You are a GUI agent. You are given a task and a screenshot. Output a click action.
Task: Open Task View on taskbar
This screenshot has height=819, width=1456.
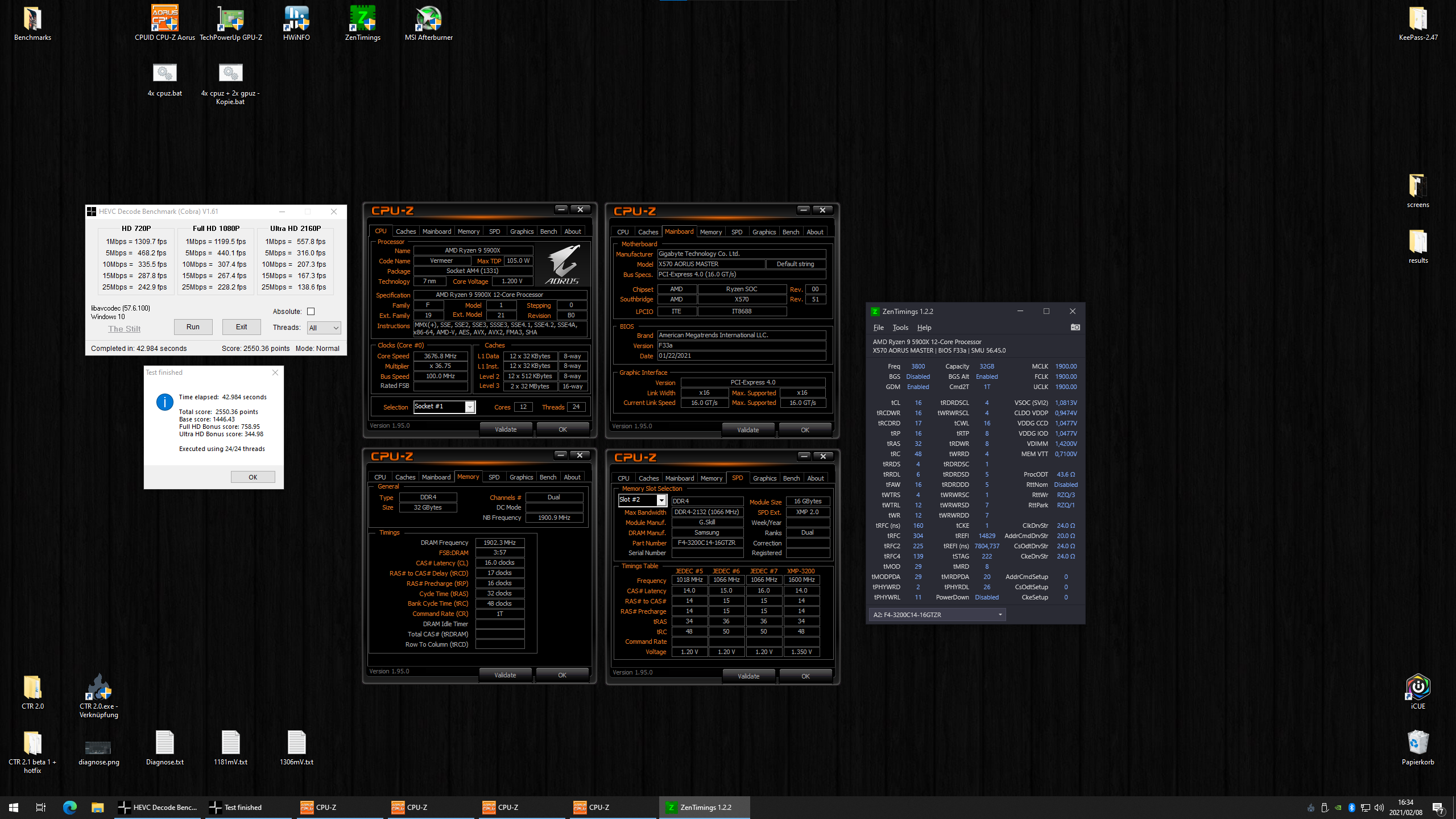tap(41, 807)
